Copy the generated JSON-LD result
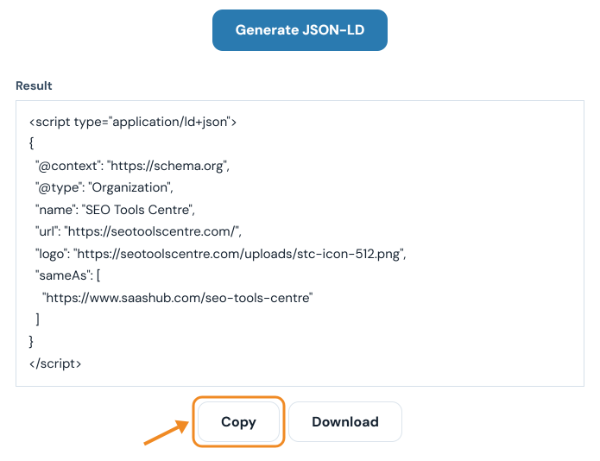Viewport: 600px width, 461px height. pos(238,422)
